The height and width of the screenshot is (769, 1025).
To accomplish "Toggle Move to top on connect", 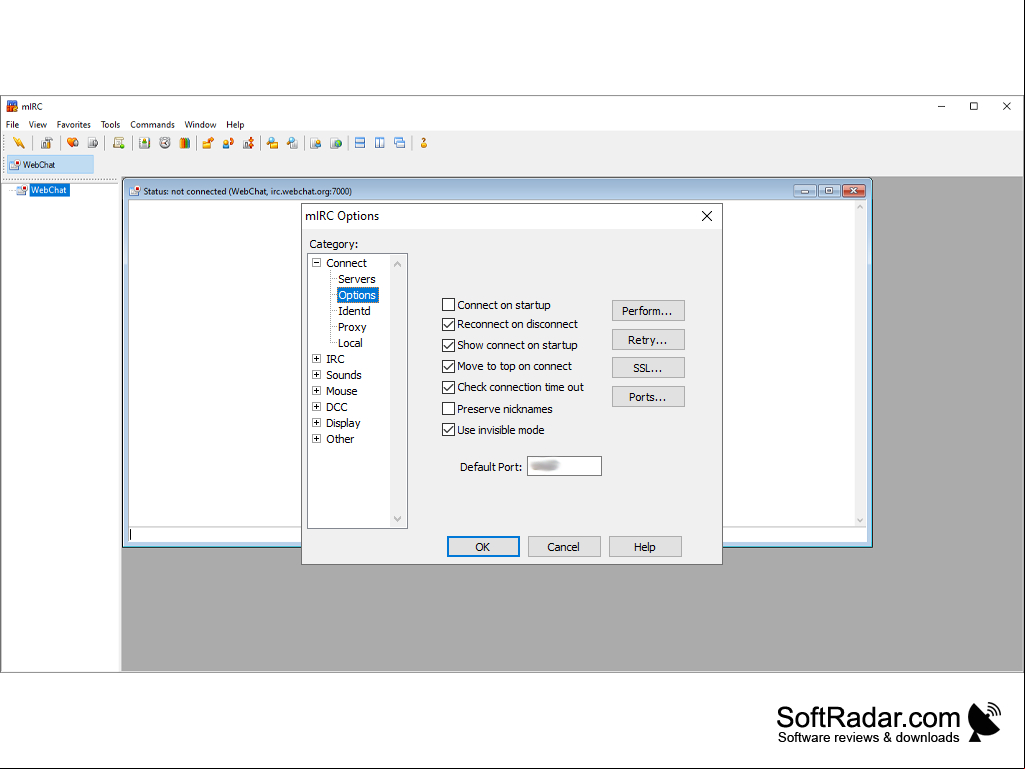I will click(x=448, y=366).
